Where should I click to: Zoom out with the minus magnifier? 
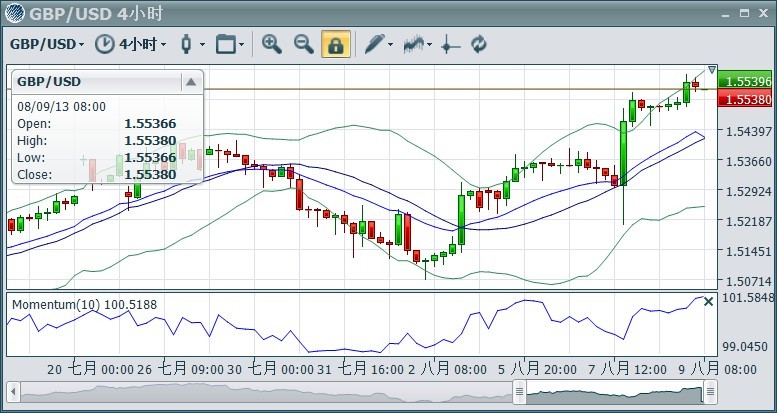click(x=304, y=44)
